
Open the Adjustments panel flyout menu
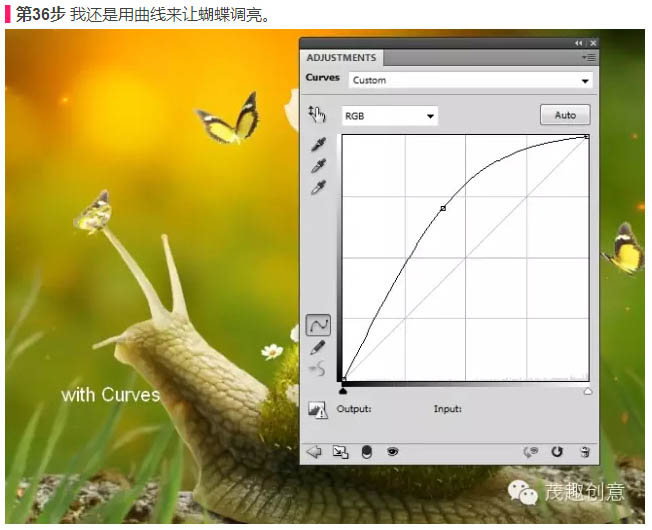589,58
